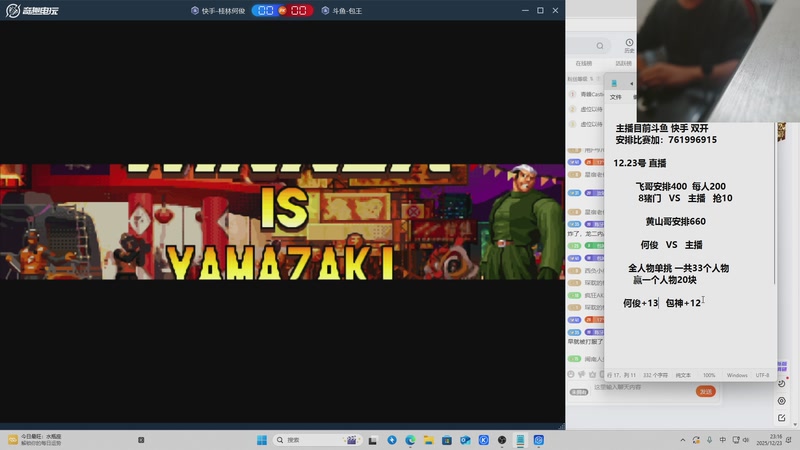This screenshot has height=450, width=800.
Task: Open Outlook from the taskbar
Action: (x=465, y=440)
